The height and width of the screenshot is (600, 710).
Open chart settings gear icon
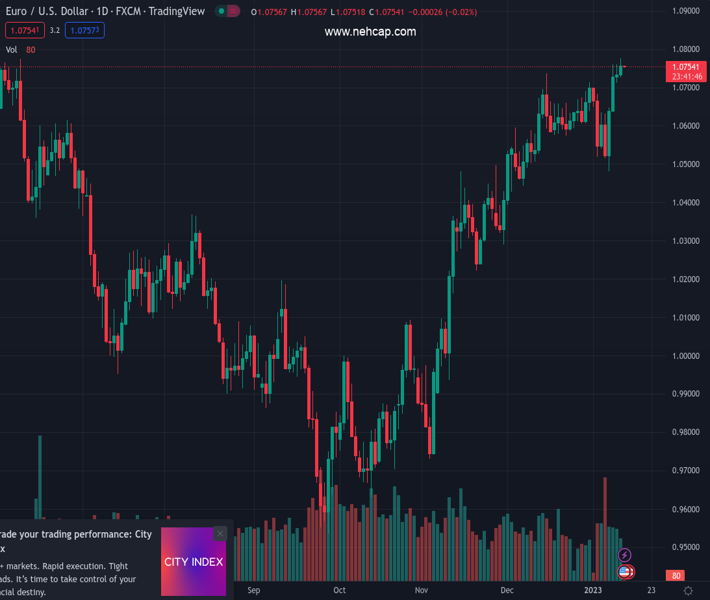click(x=688, y=591)
